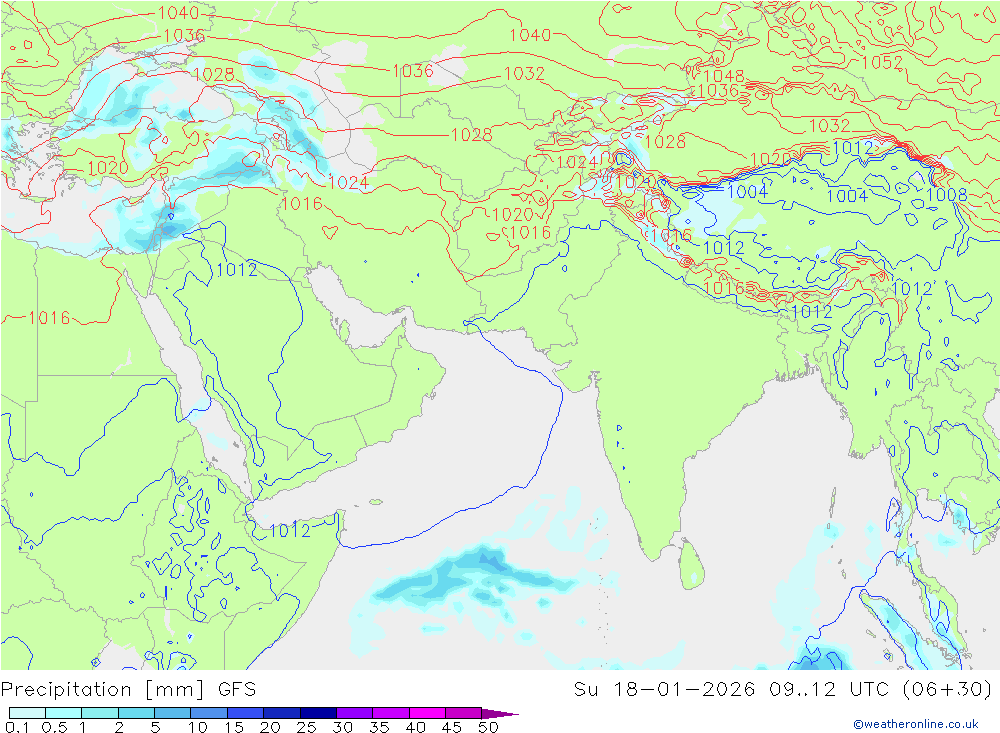The width and height of the screenshot is (1000, 733).
Task: Click the 10 legend scale value
Action: pyautogui.click(x=198, y=727)
